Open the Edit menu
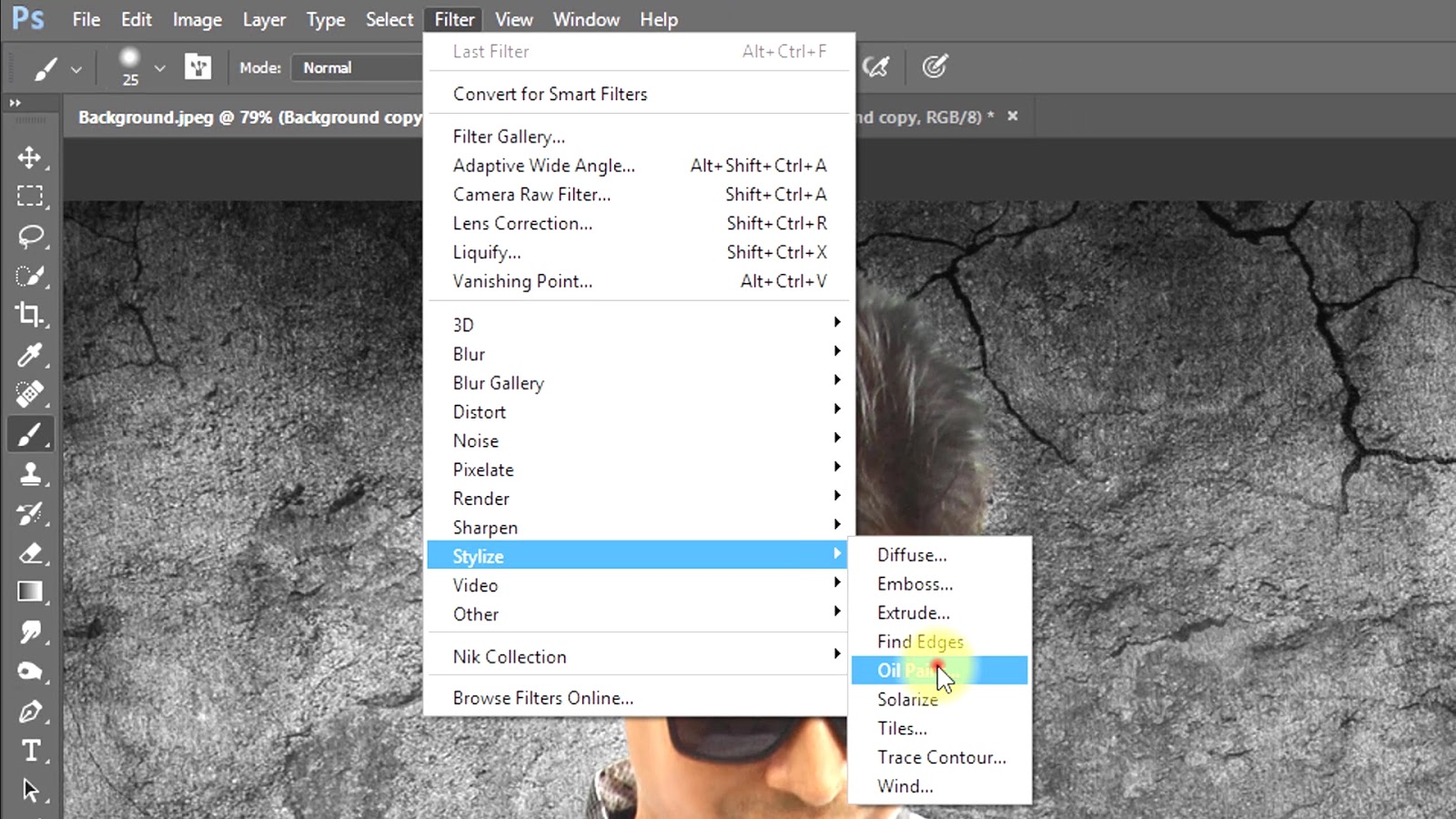Viewport: 1456px width, 819px height. 136,19
